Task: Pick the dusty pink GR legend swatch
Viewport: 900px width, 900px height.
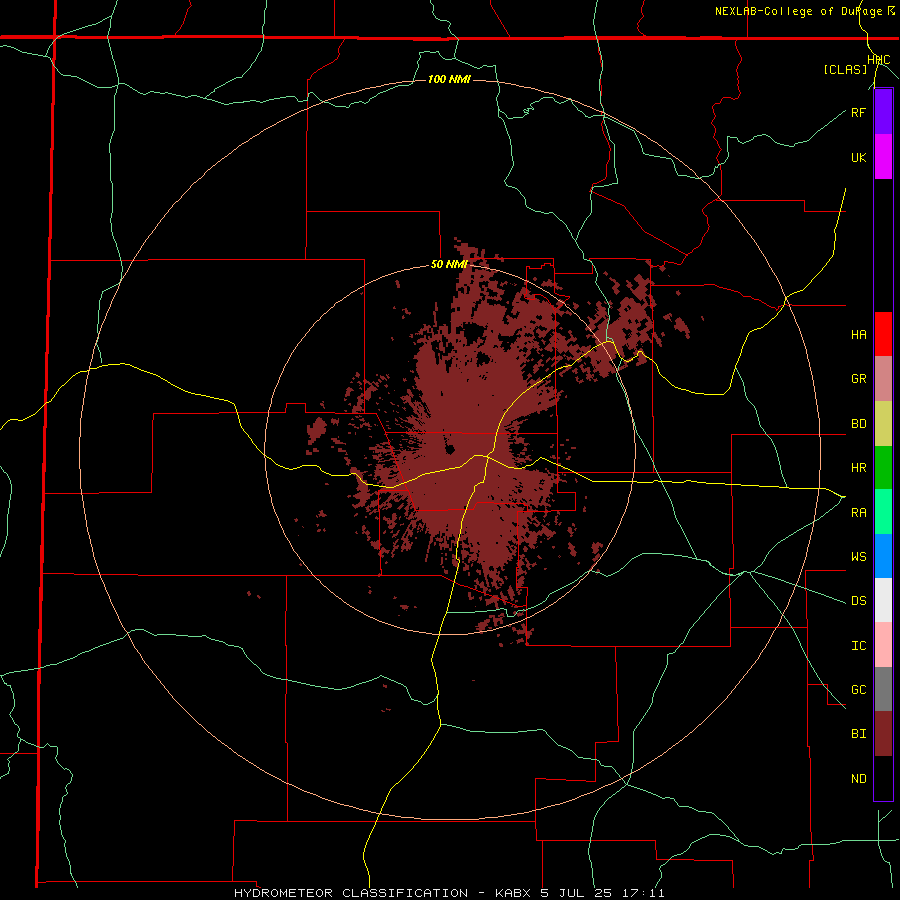Action: coord(883,379)
